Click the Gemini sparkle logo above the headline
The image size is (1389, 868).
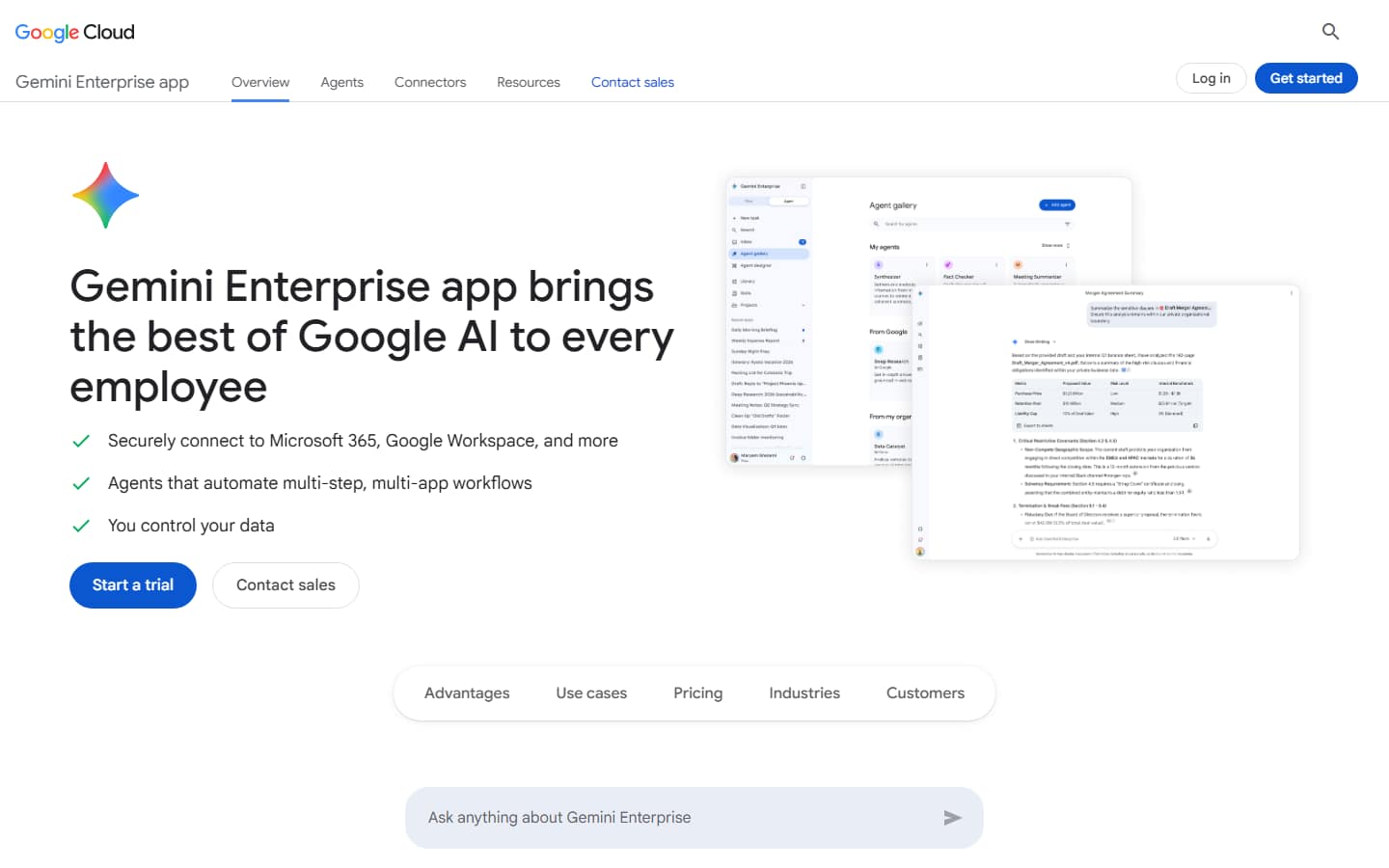coord(105,195)
